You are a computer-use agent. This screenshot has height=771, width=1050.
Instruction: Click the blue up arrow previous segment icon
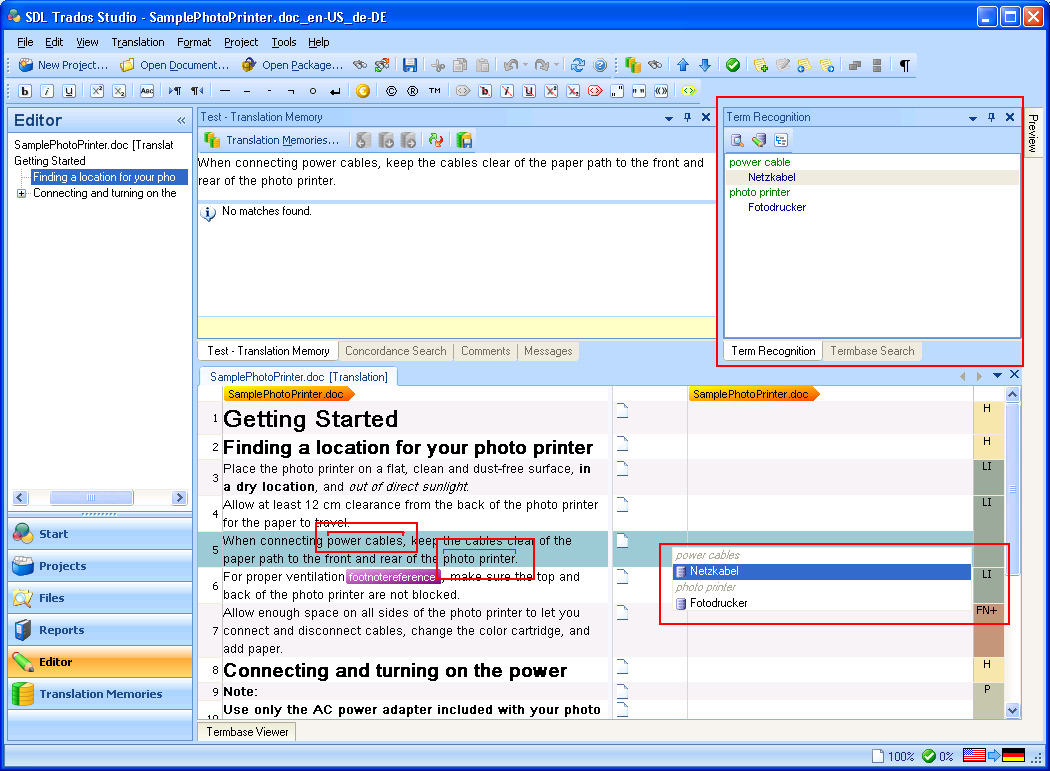[x=682, y=65]
